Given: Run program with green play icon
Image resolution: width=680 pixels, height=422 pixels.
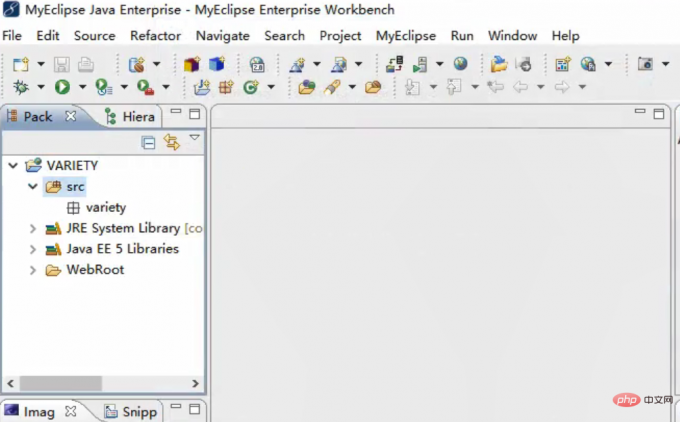Looking at the screenshot, I should [x=62, y=87].
